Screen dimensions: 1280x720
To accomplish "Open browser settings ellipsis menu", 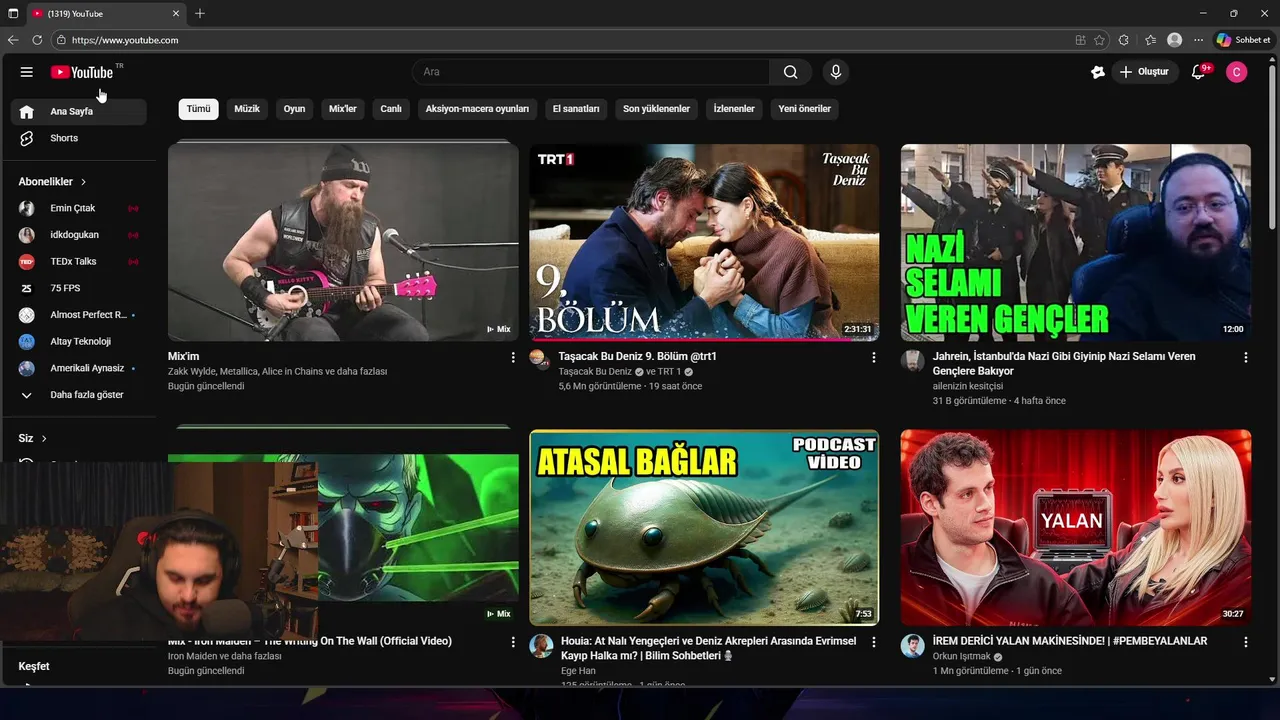I will click(x=1198, y=40).
